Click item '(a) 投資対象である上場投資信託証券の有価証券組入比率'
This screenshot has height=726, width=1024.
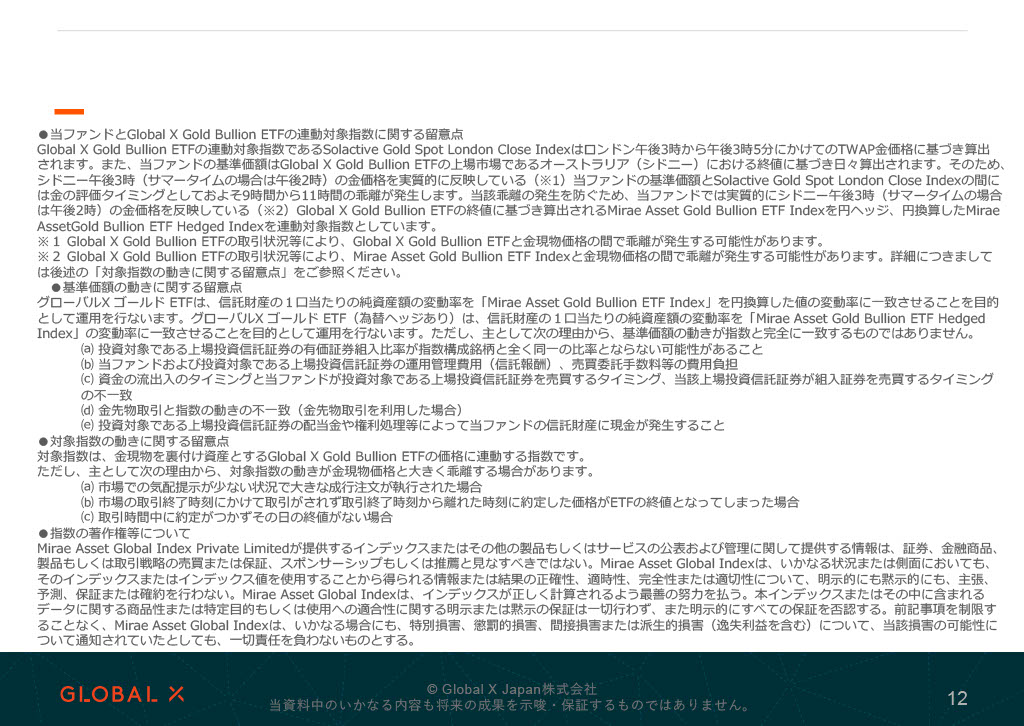point(421,349)
